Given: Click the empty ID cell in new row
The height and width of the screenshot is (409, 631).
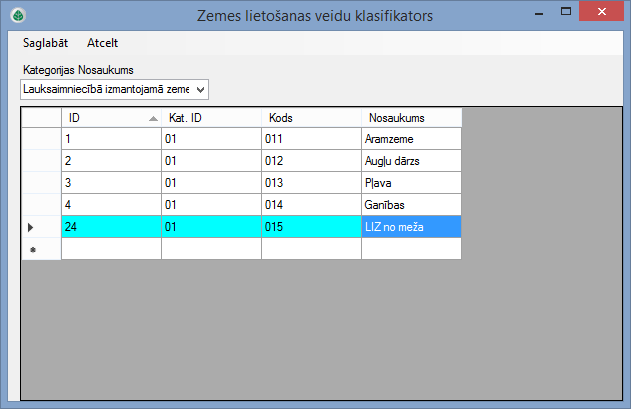Looking at the screenshot, I should pos(111,249).
